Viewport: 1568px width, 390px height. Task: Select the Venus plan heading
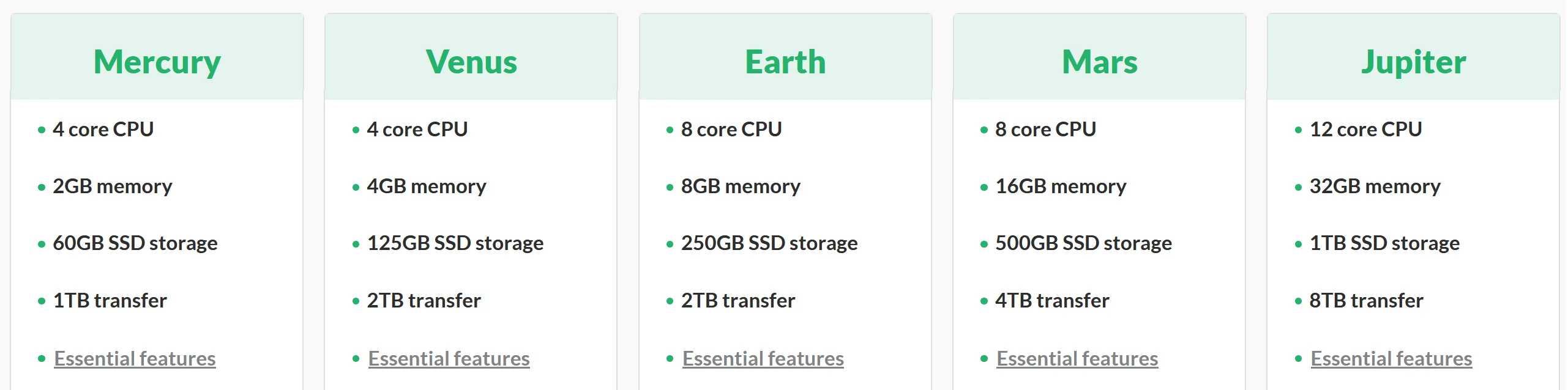click(x=471, y=62)
